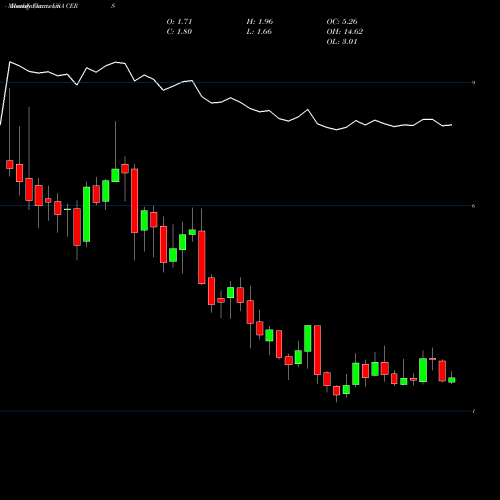The height and width of the screenshot is (500, 500).
Task: Select the last green candlestick on the chart
Action: [x=452, y=380]
